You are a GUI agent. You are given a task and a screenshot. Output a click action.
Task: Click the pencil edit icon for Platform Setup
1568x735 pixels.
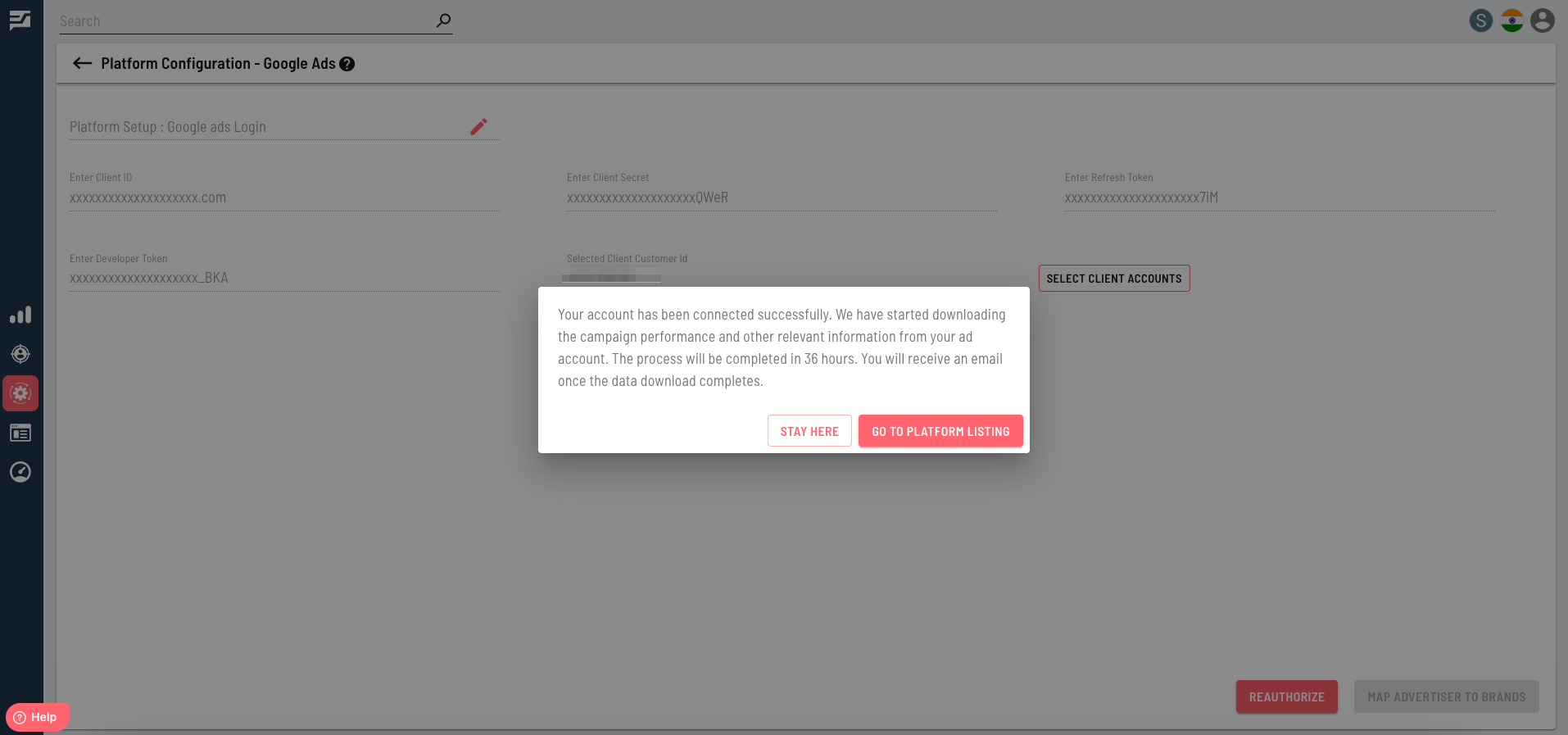478,126
